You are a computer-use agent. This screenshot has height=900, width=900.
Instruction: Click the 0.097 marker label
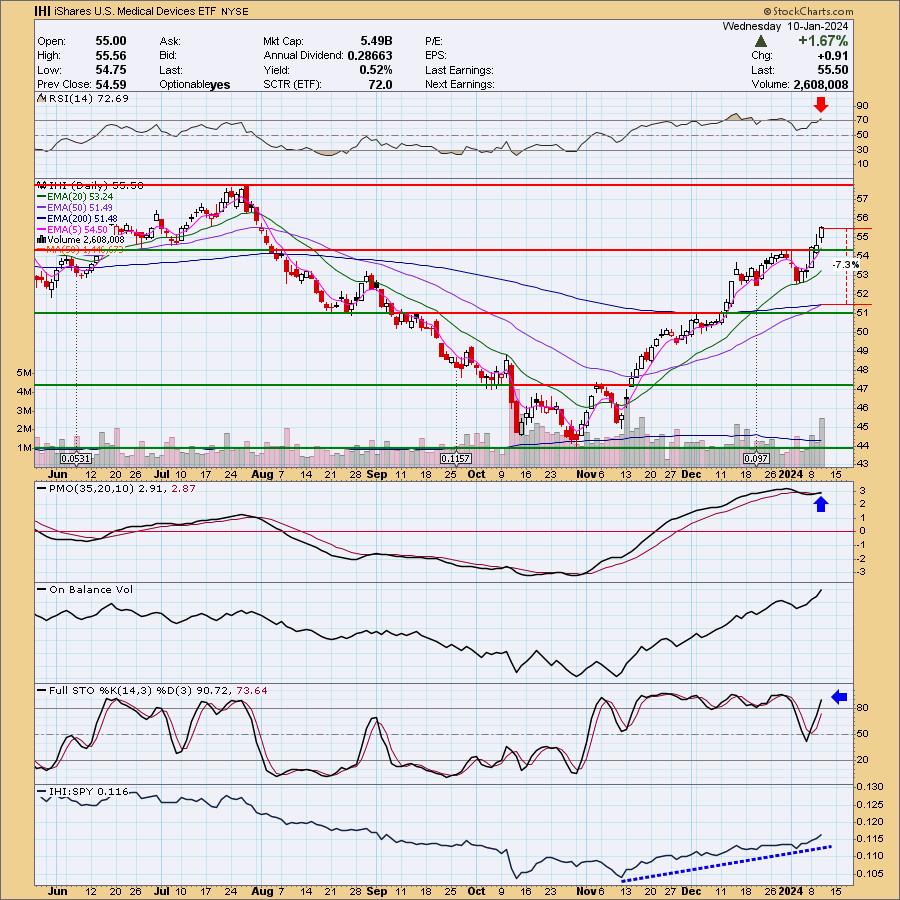point(756,459)
